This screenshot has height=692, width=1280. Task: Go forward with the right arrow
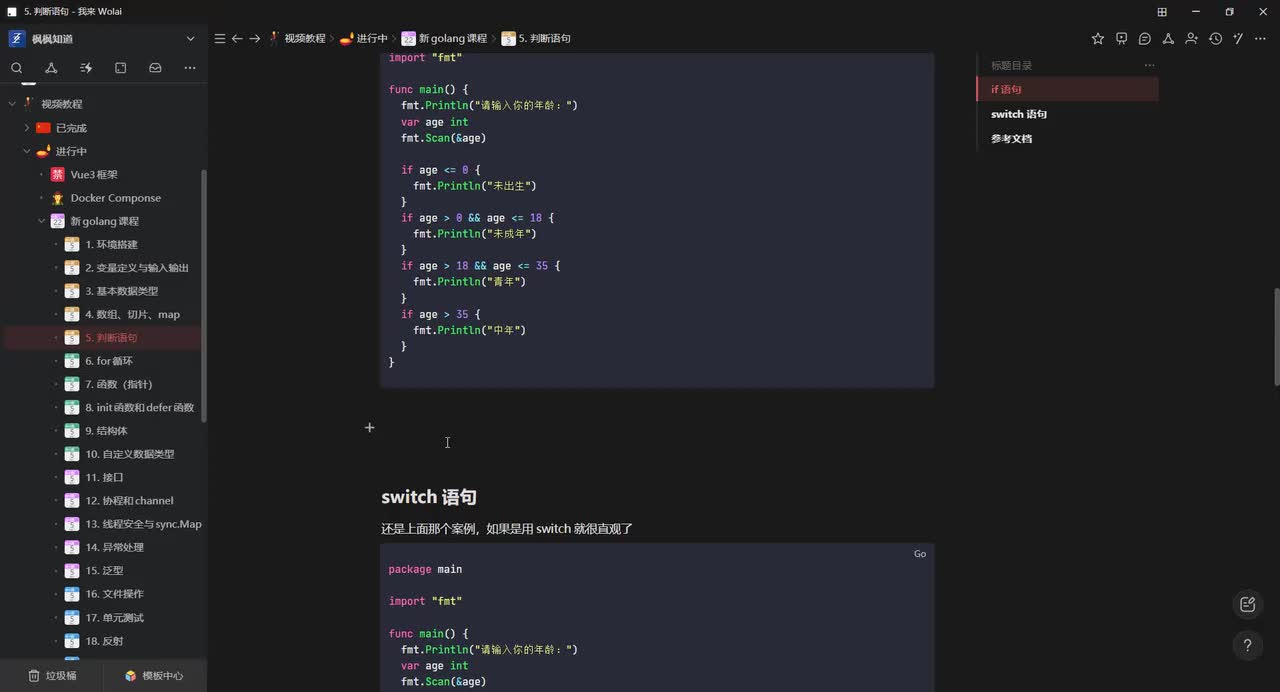click(x=255, y=38)
